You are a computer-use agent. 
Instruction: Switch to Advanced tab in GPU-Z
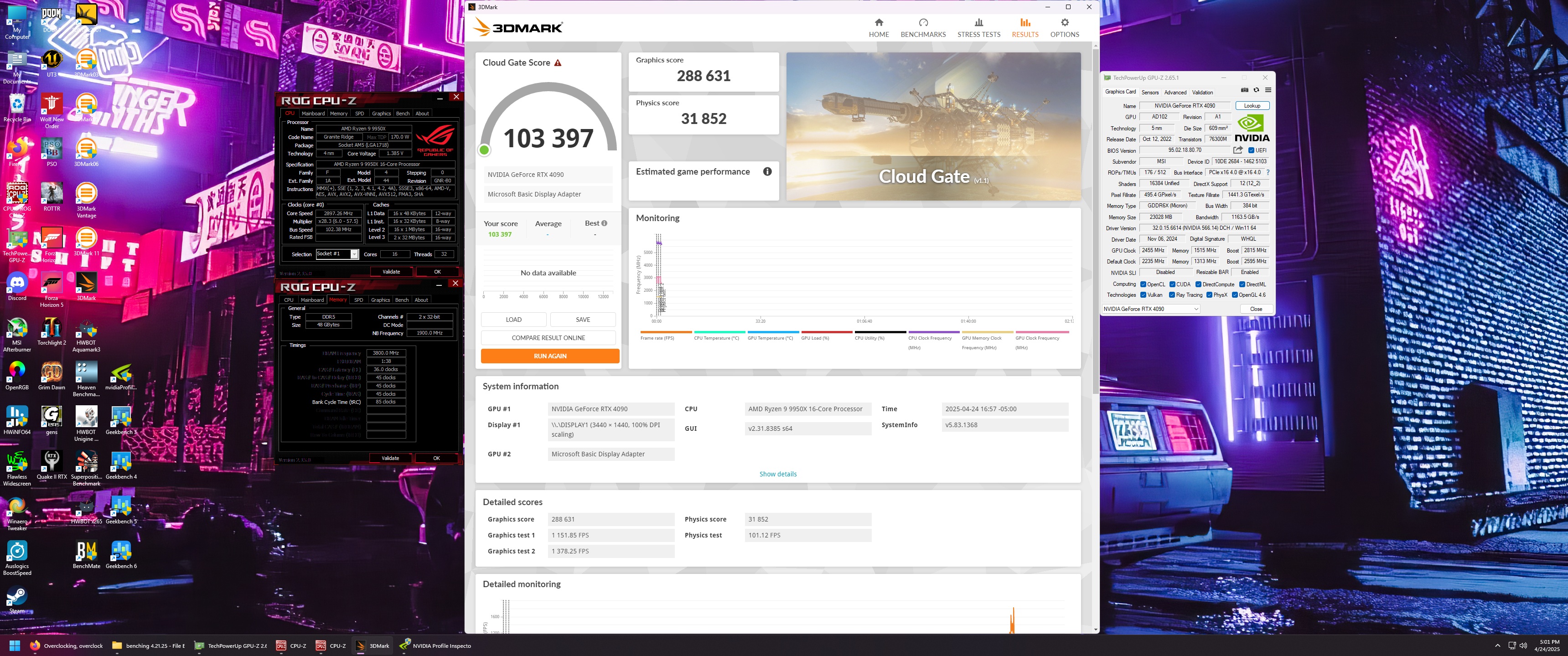point(1175,93)
